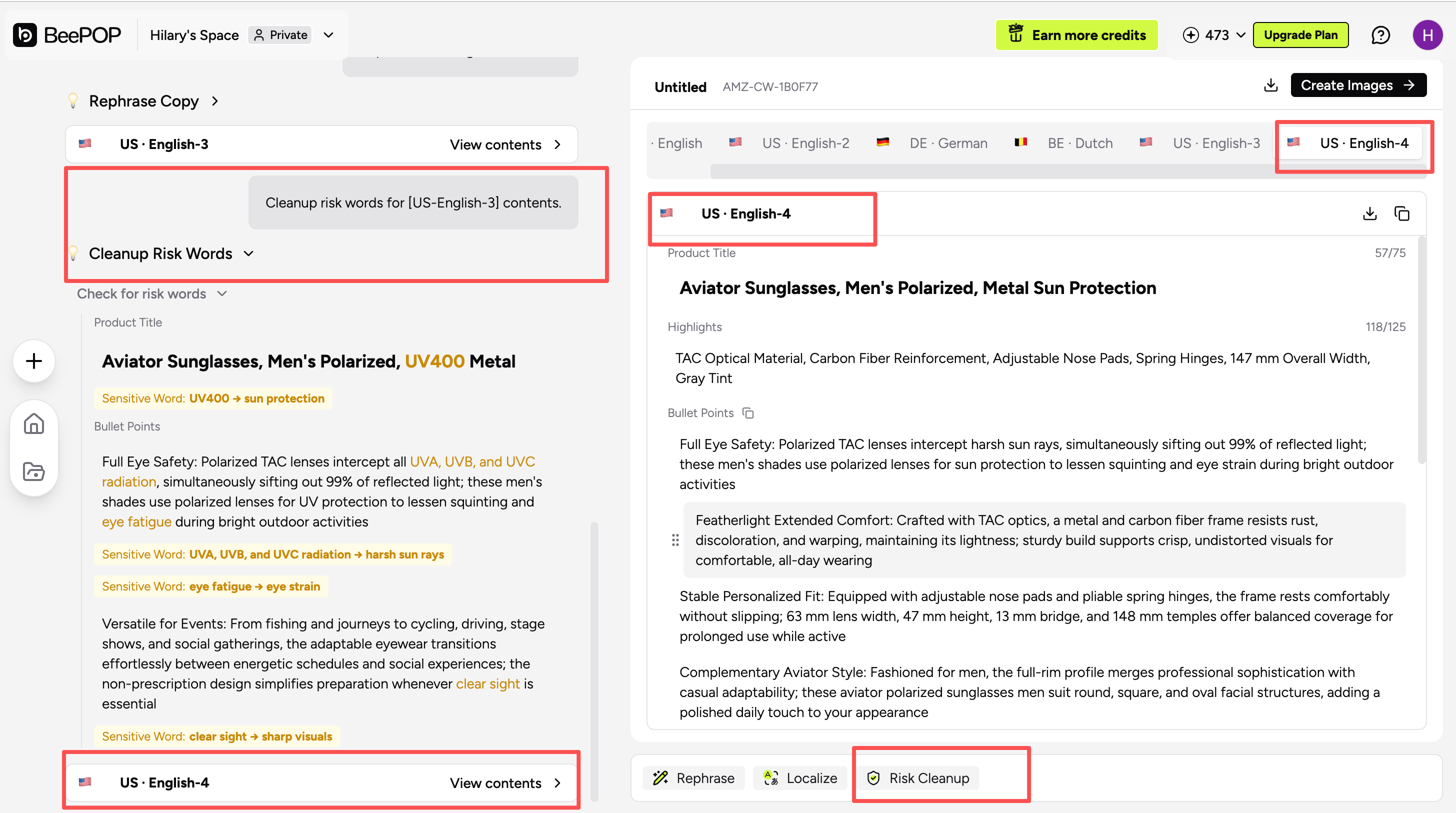Image resolution: width=1456 pixels, height=813 pixels.
Task: Copy the US · English-4 content
Action: point(1401,213)
